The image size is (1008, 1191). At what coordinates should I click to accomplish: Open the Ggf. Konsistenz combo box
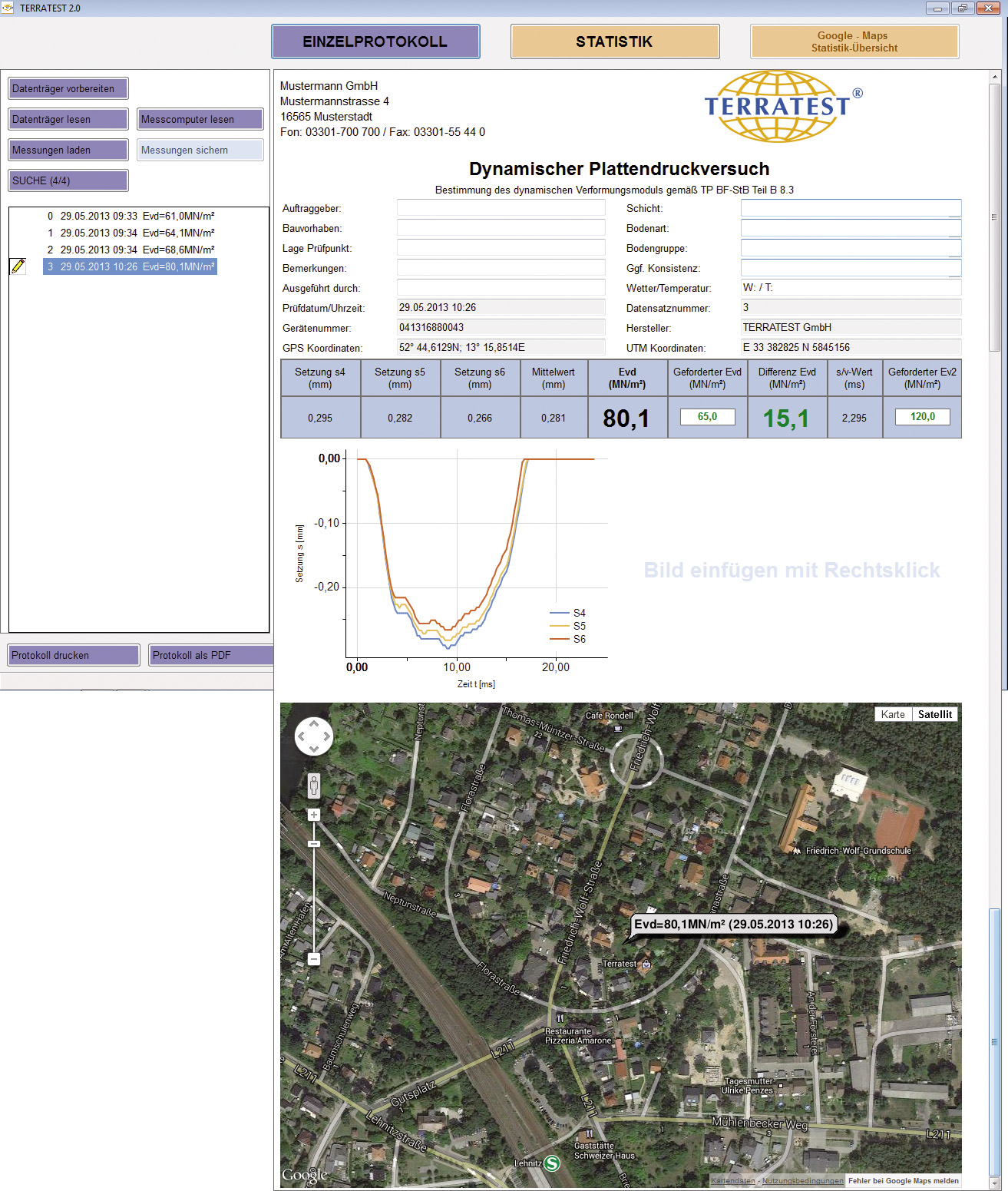click(x=851, y=268)
